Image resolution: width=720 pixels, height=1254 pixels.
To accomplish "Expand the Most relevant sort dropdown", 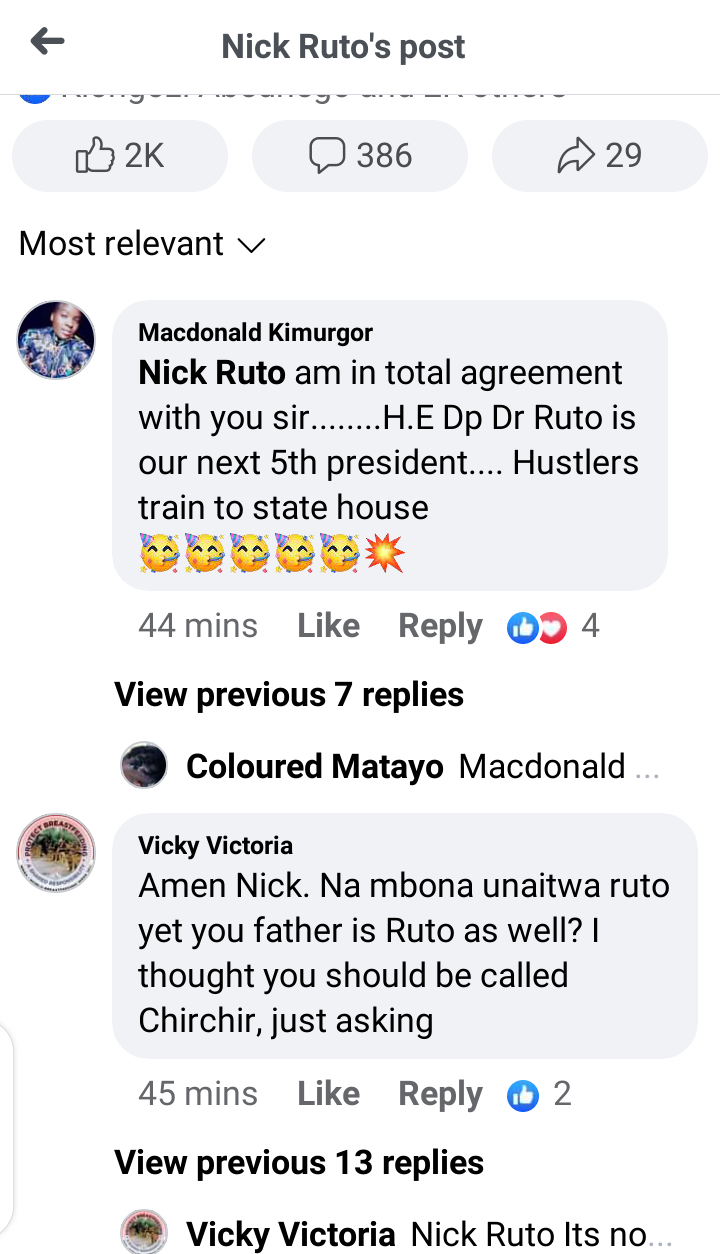I will click(x=142, y=244).
